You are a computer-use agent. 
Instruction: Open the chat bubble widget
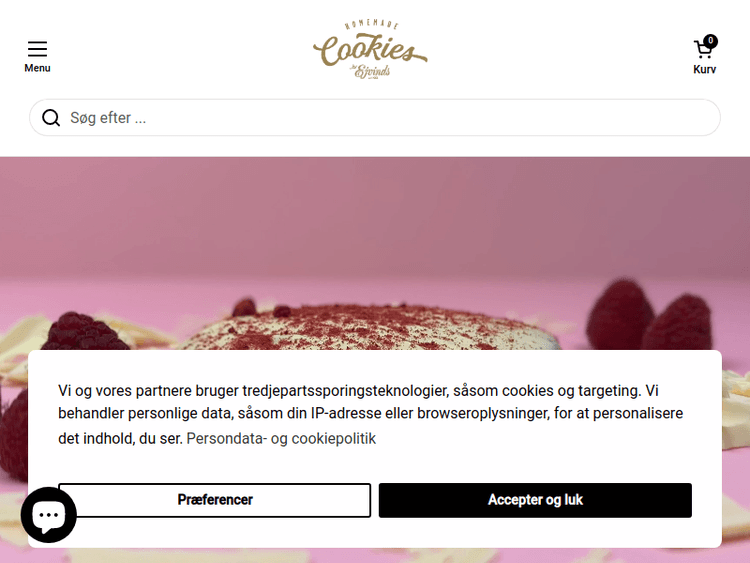(49, 515)
